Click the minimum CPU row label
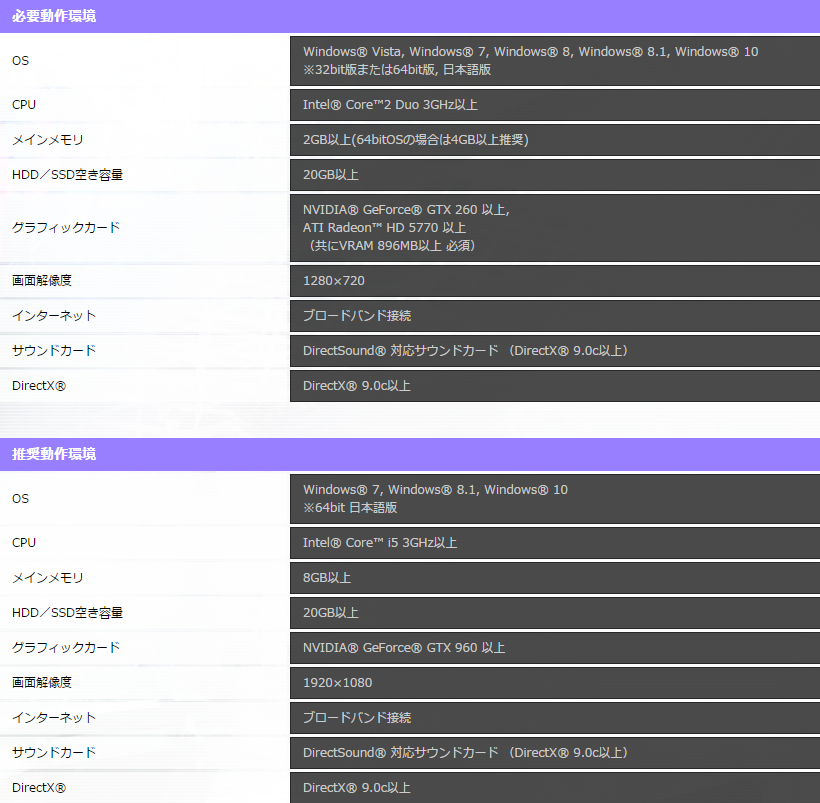The width and height of the screenshot is (820, 803). [x=24, y=105]
